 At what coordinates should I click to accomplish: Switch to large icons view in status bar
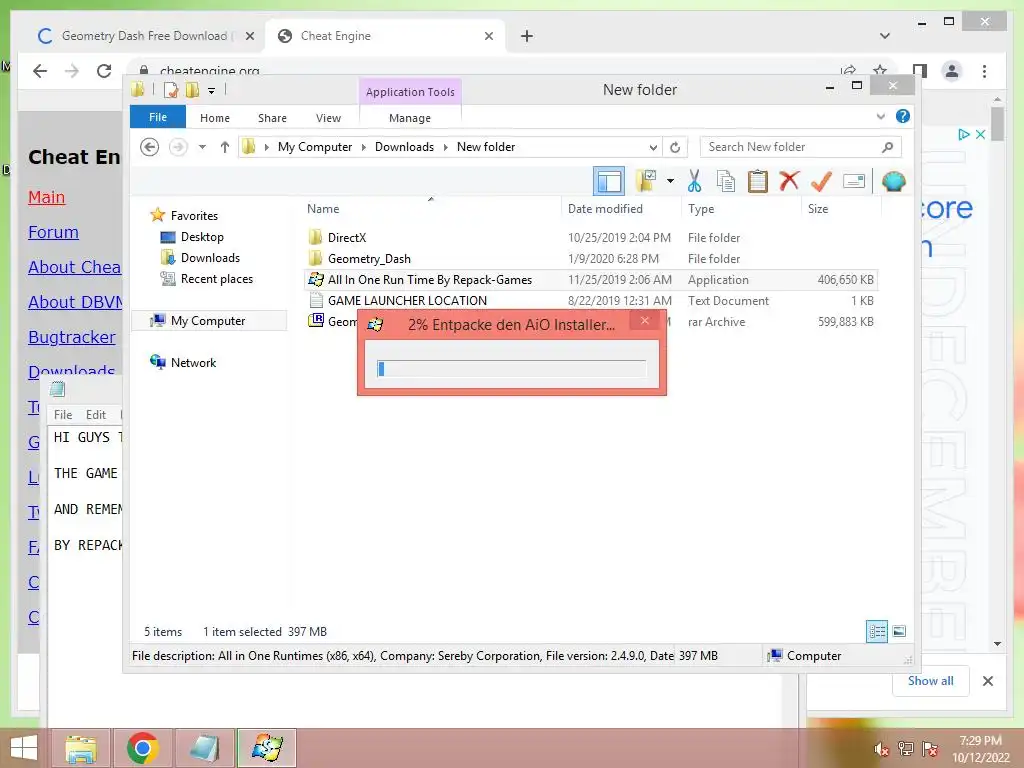899,631
